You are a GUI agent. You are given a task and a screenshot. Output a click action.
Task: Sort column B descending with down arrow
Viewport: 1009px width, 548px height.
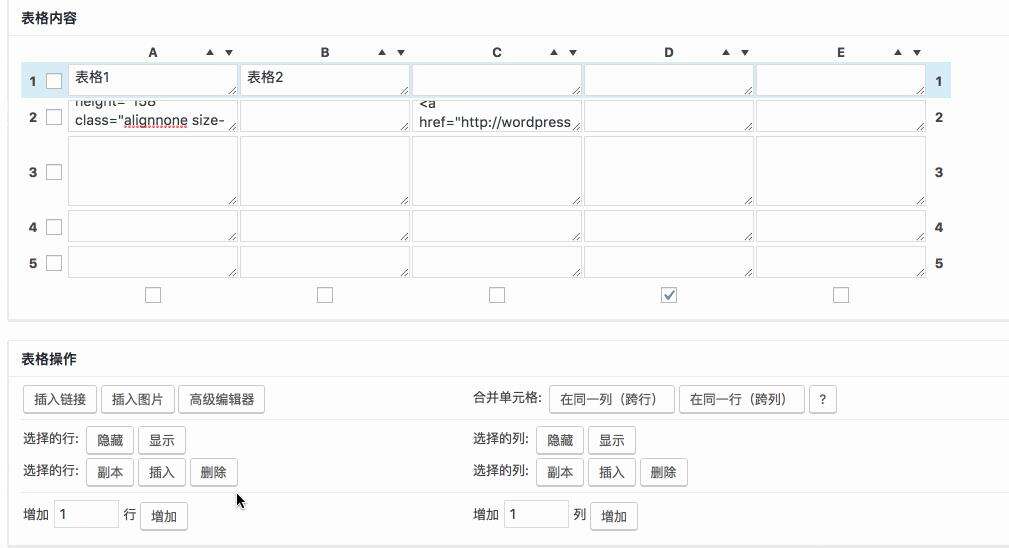401,52
